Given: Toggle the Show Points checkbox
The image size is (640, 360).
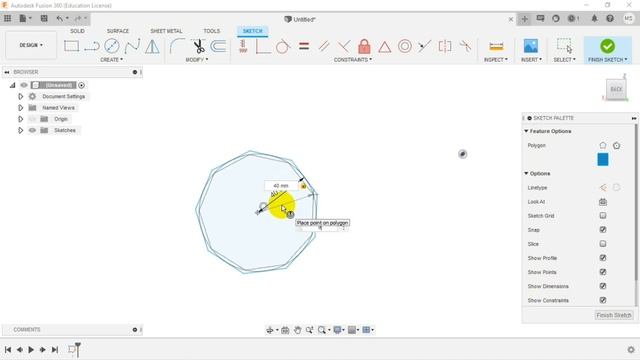Looking at the screenshot, I should click(603, 272).
